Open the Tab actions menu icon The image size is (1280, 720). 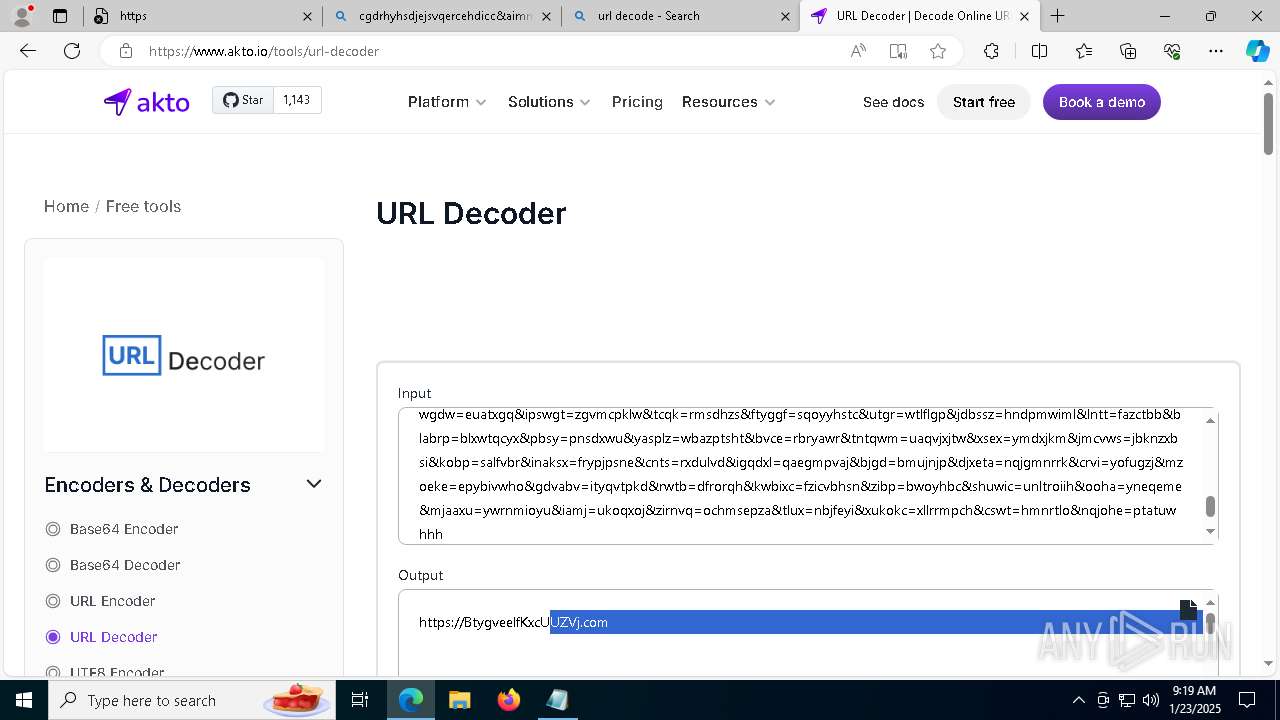(x=60, y=16)
